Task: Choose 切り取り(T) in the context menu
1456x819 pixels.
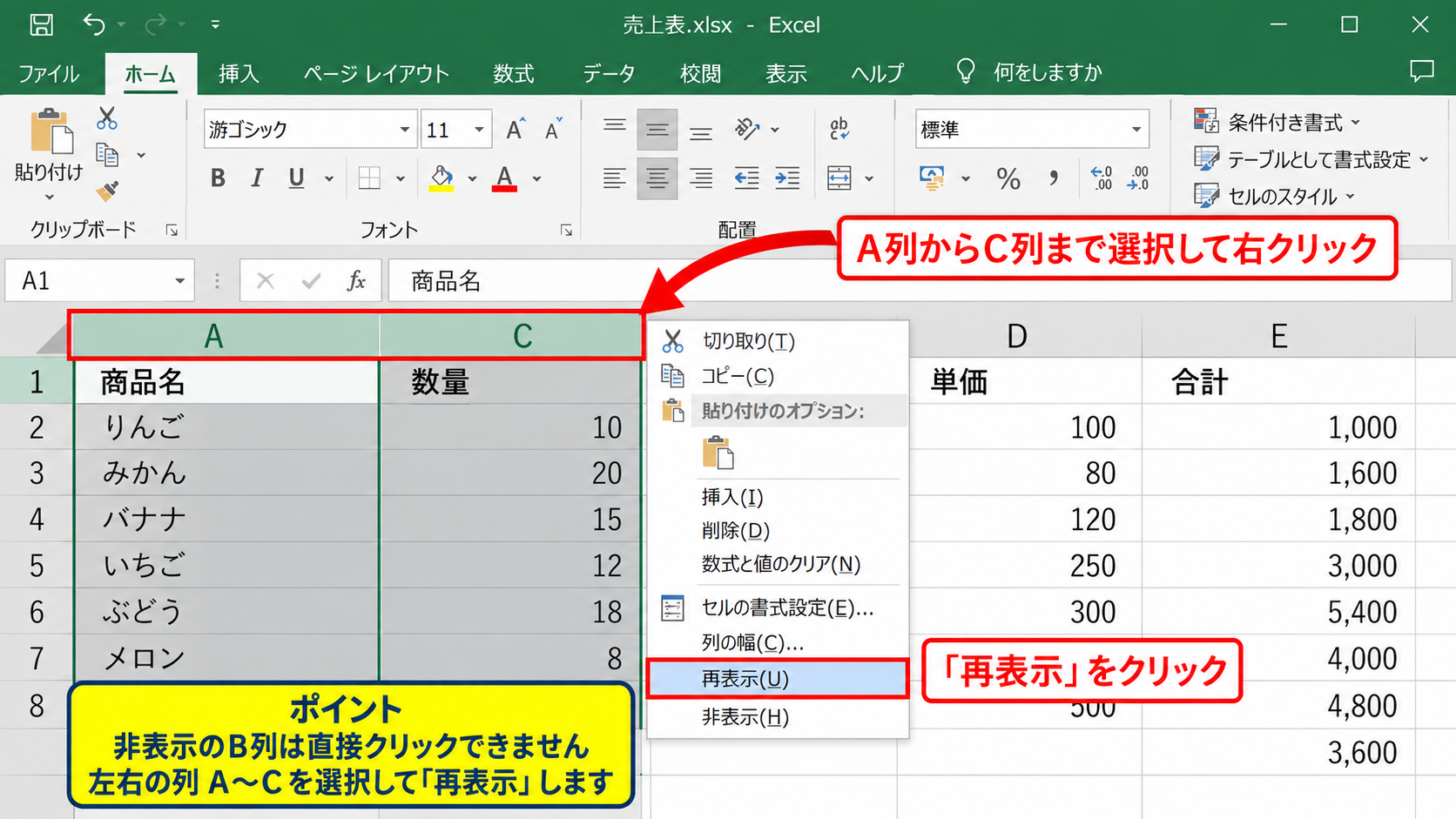Action: 777,341
